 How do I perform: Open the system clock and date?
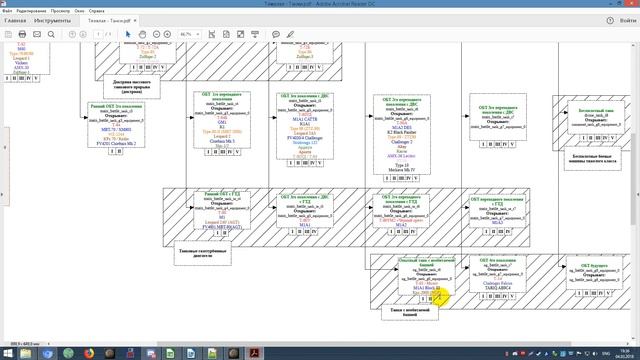625,353
